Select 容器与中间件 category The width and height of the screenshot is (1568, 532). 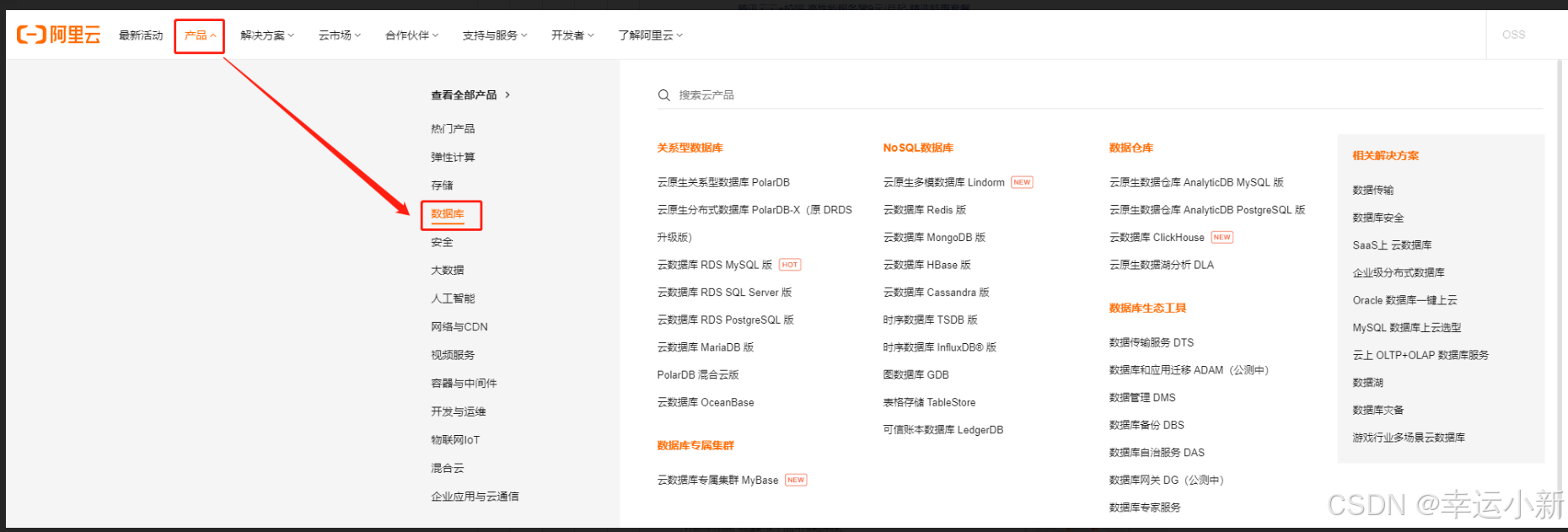[464, 384]
